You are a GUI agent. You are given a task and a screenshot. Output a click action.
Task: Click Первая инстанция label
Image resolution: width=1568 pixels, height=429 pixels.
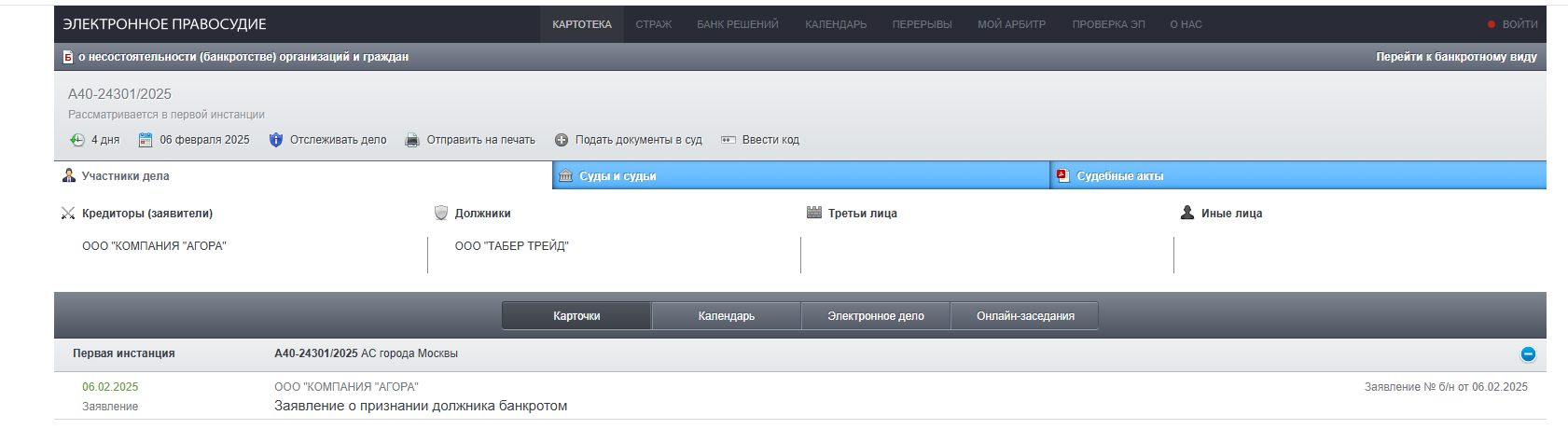tap(124, 353)
